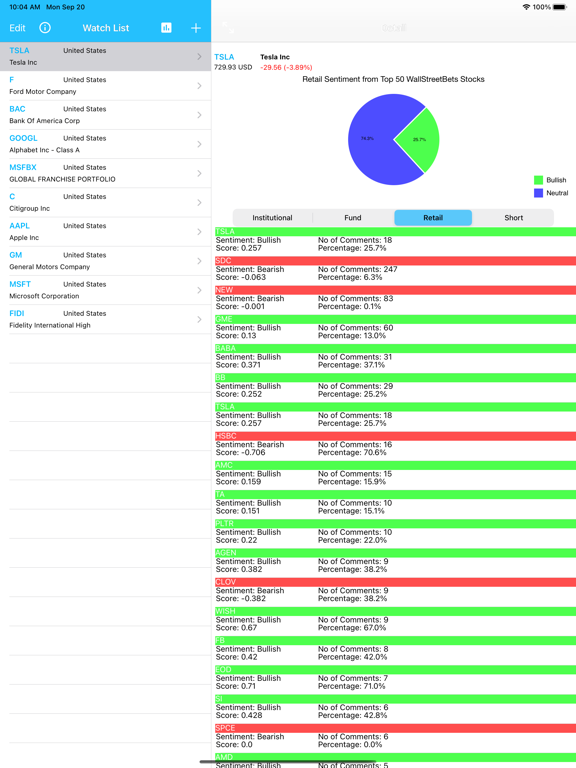Select the HSBC red sentiment bar

[395, 436]
